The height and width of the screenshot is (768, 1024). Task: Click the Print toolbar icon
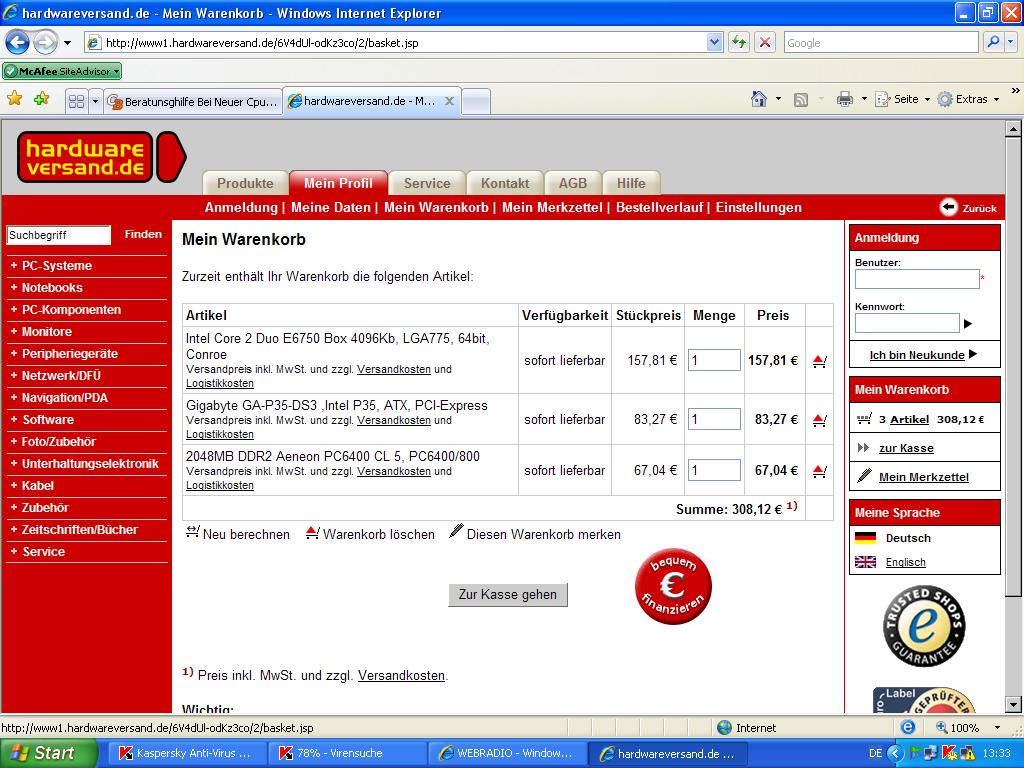pos(845,99)
